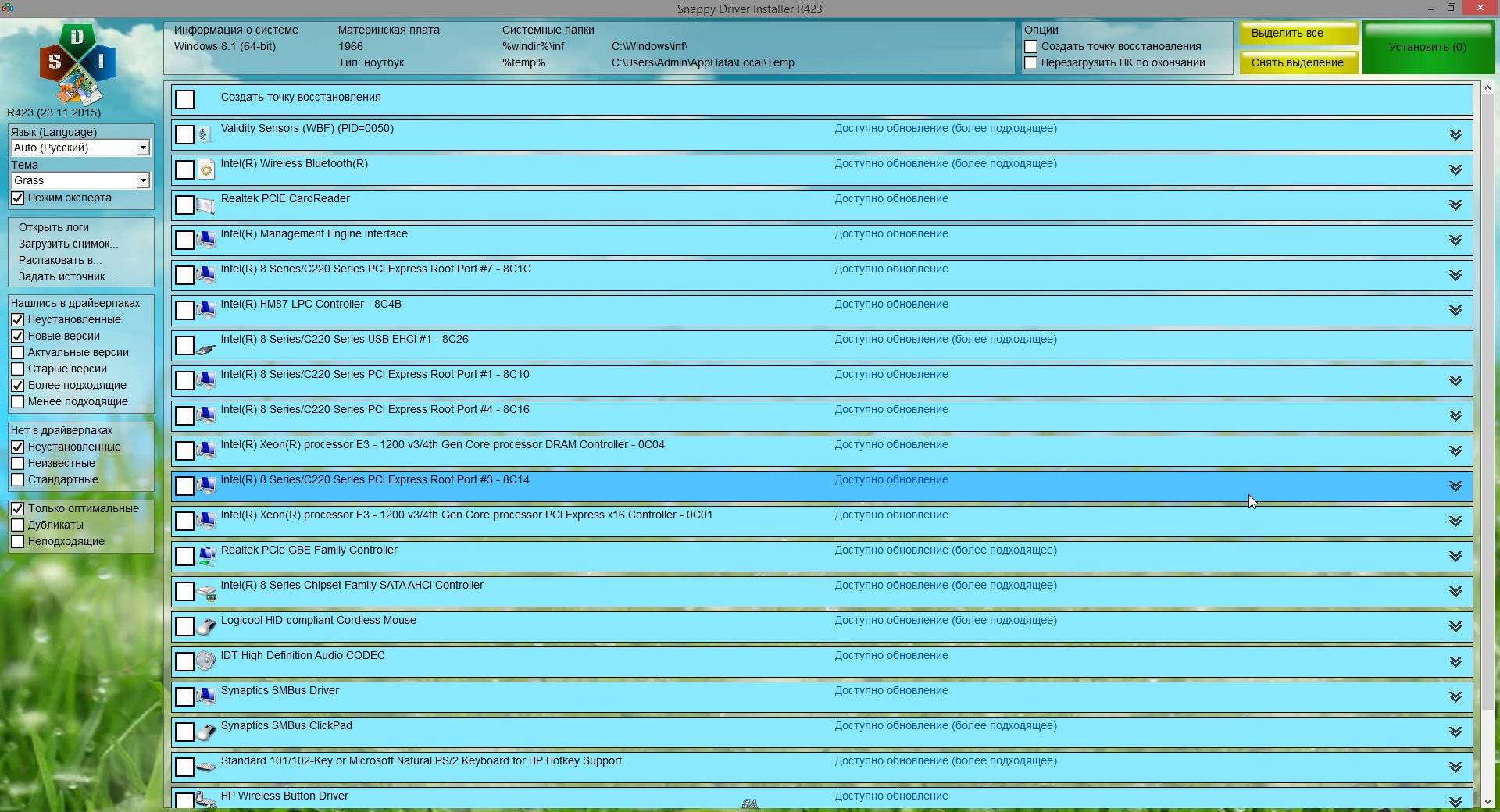
Task: Click the HP Hotkey Support keyboard icon
Action: [205, 767]
